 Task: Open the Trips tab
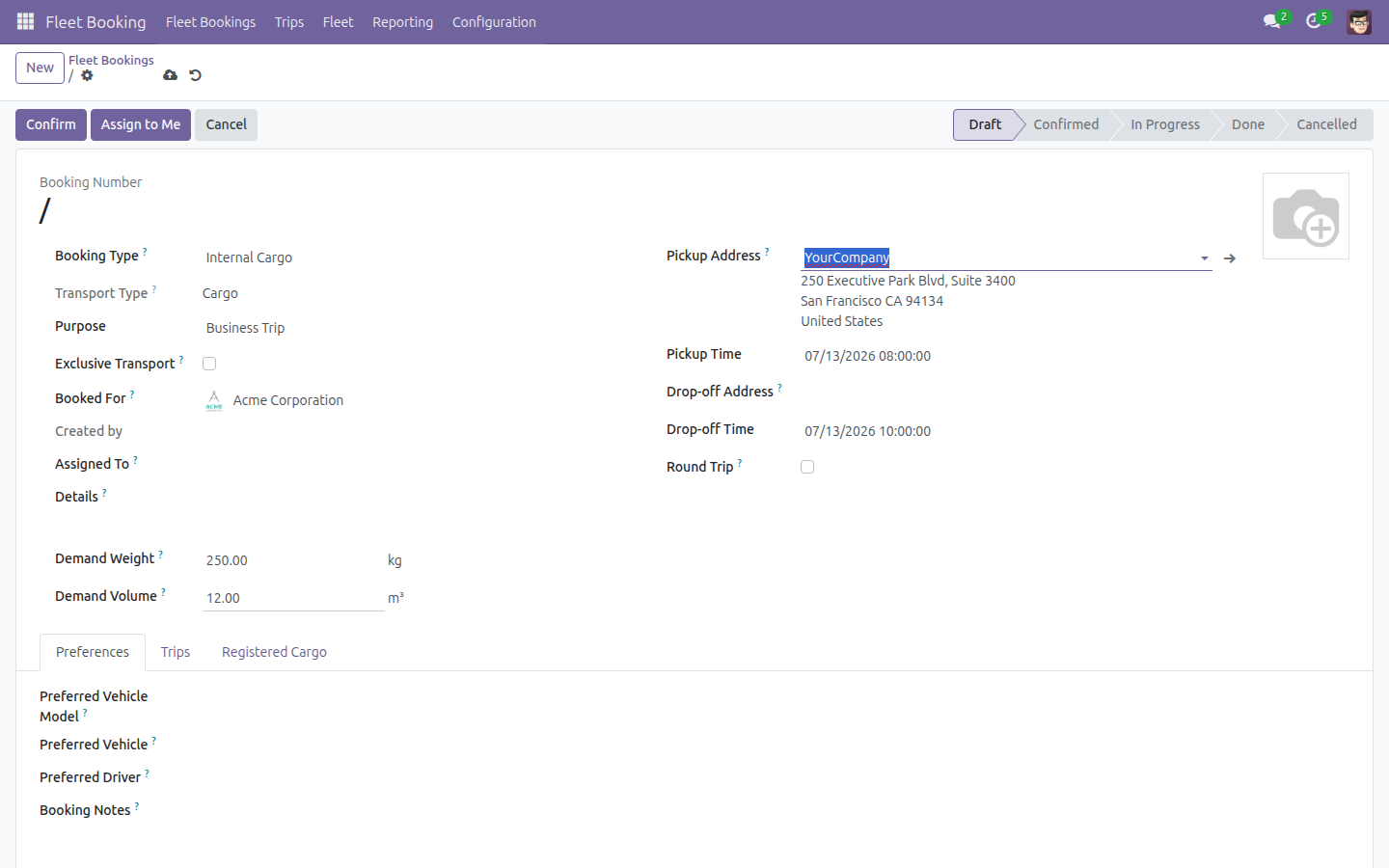tap(176, 652)
